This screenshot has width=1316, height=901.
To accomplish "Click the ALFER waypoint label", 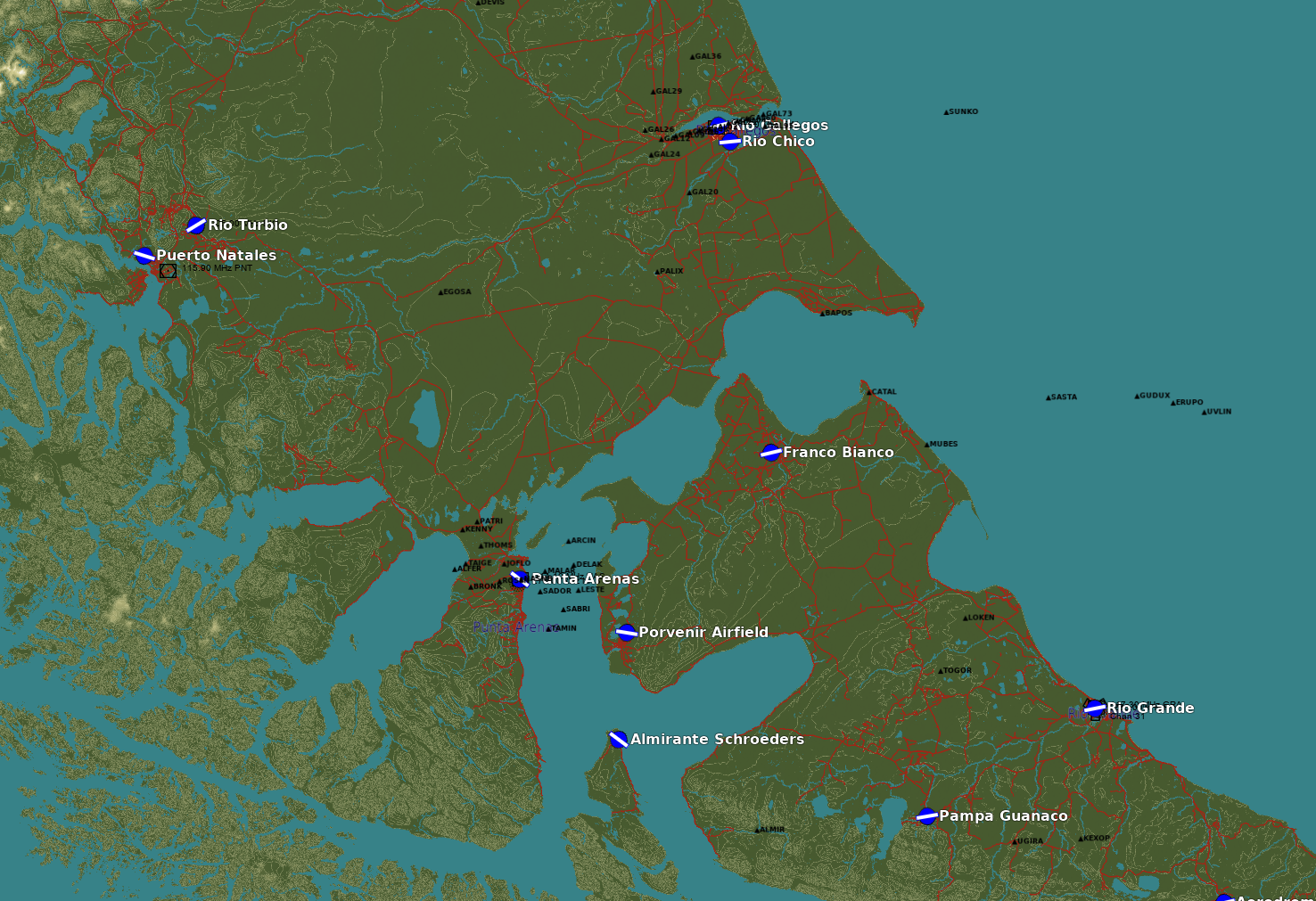I will (469, 569).
